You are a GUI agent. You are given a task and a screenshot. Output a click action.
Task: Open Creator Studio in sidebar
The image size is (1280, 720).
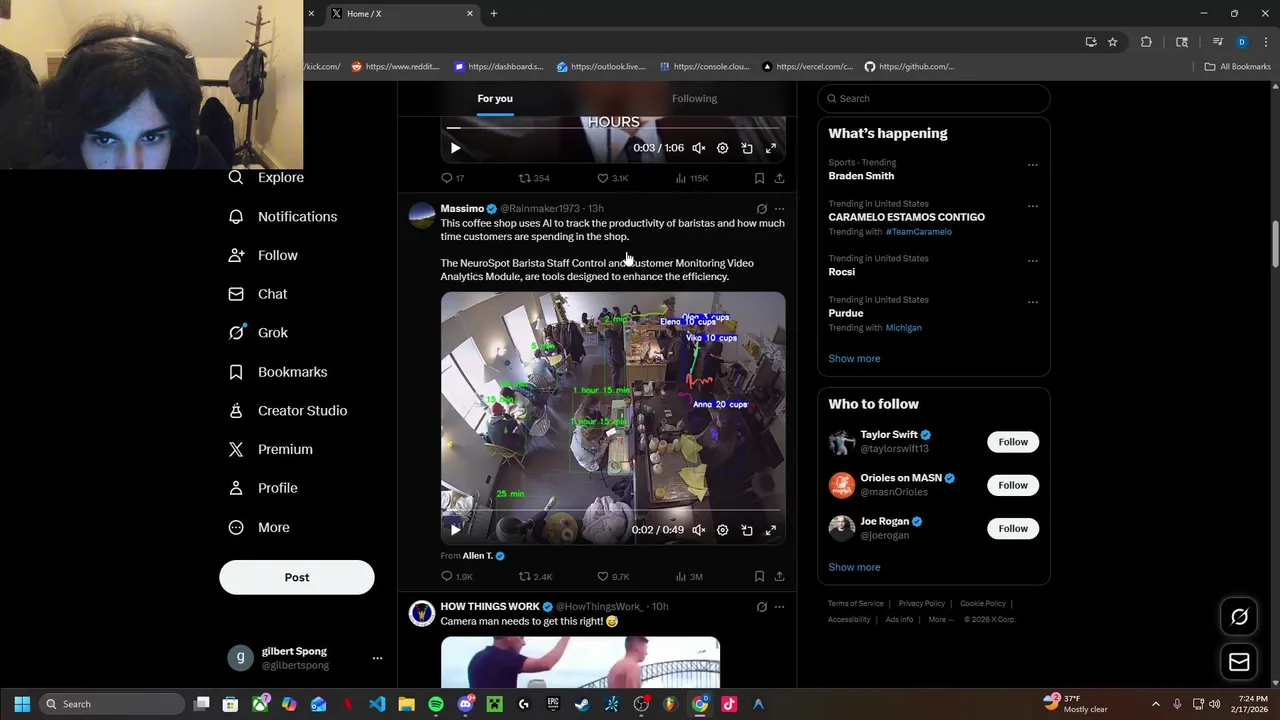coord(288,411)
